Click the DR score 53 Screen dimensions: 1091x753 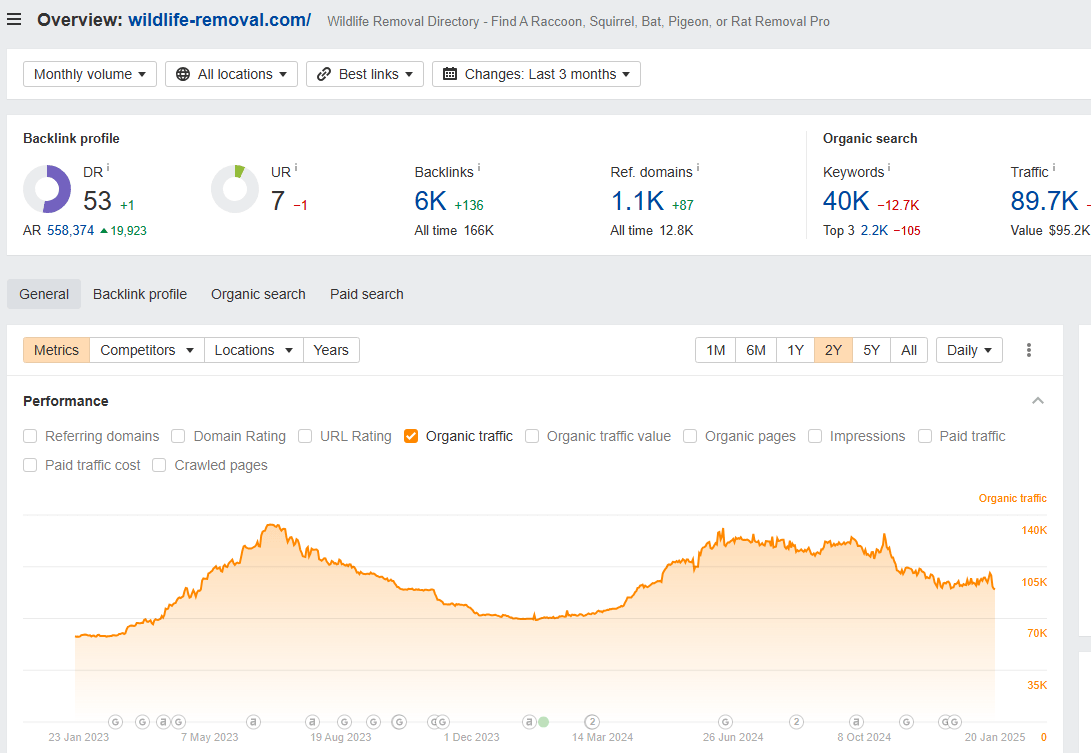(97, 201)
